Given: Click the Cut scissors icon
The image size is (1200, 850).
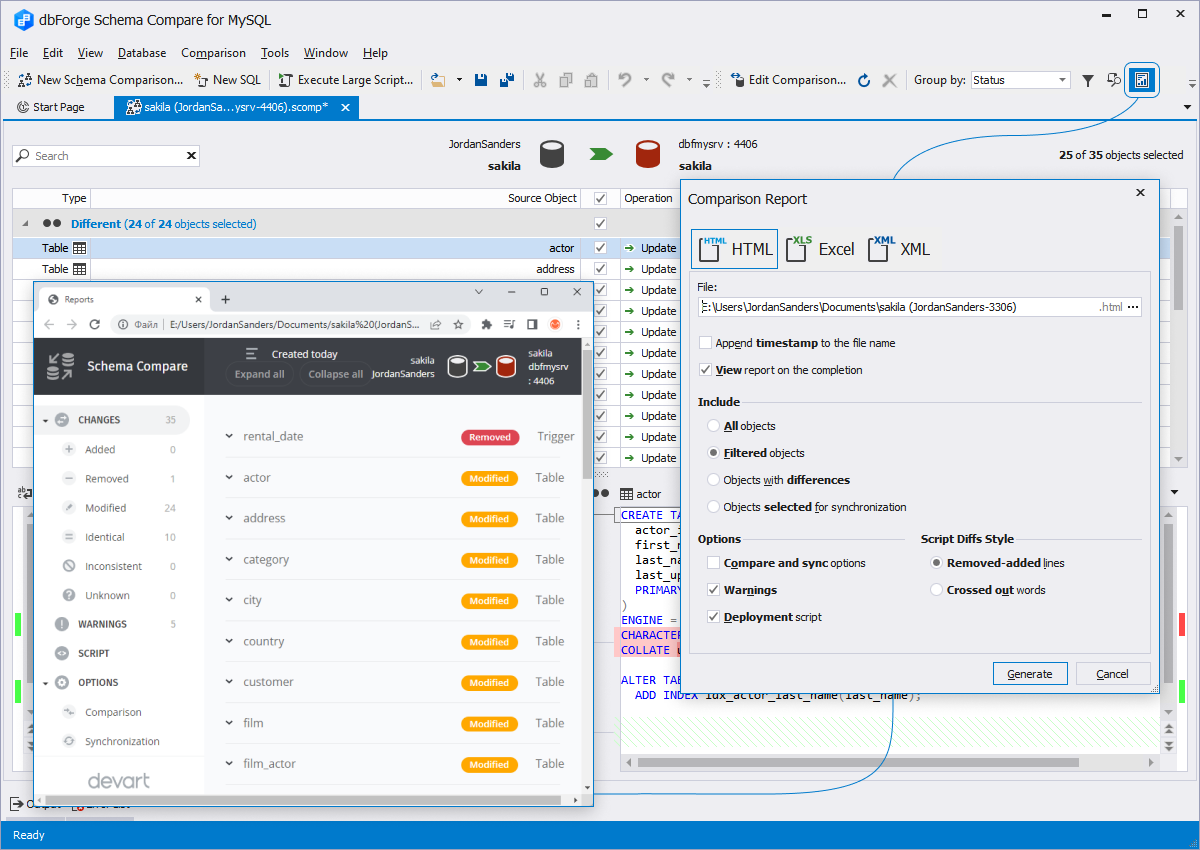Looking at the screenshot, I should (540, 80).
